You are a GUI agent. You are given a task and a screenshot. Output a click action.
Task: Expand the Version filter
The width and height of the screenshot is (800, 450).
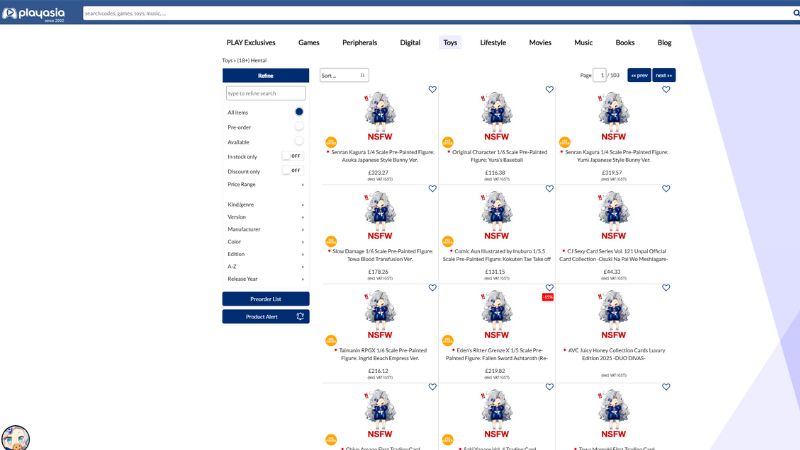click(265, 217)
